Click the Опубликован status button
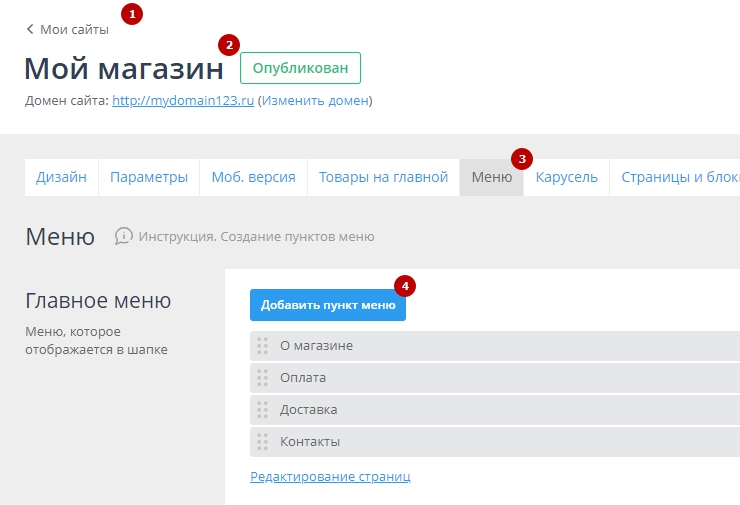This screenshot has width=740, height=505. click(300, 68)
